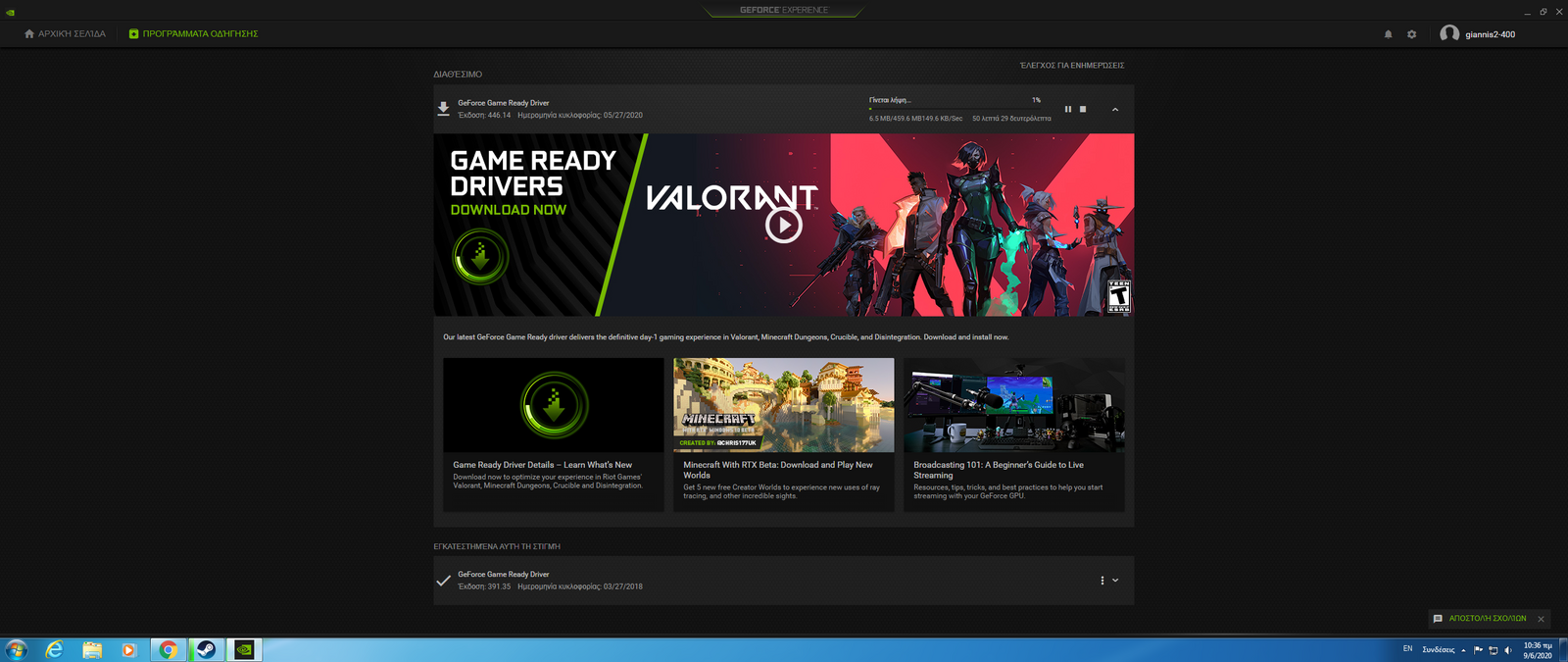Open the media player taskbar icon
The height and width of the screenshot is (662, 1568).
[x=129, y=649]
